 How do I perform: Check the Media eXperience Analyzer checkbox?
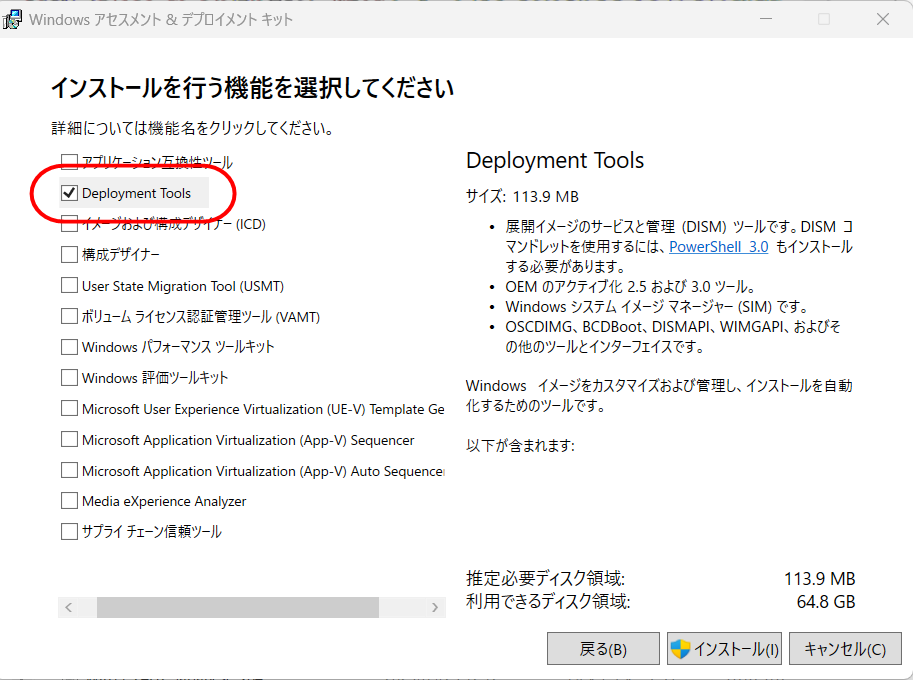[x=69, y=501]
